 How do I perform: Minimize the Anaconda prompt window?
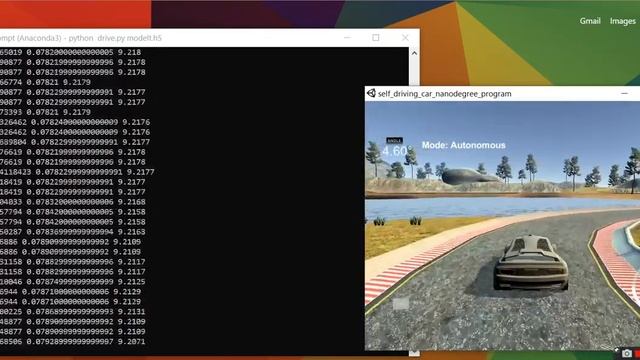[347, 38]
